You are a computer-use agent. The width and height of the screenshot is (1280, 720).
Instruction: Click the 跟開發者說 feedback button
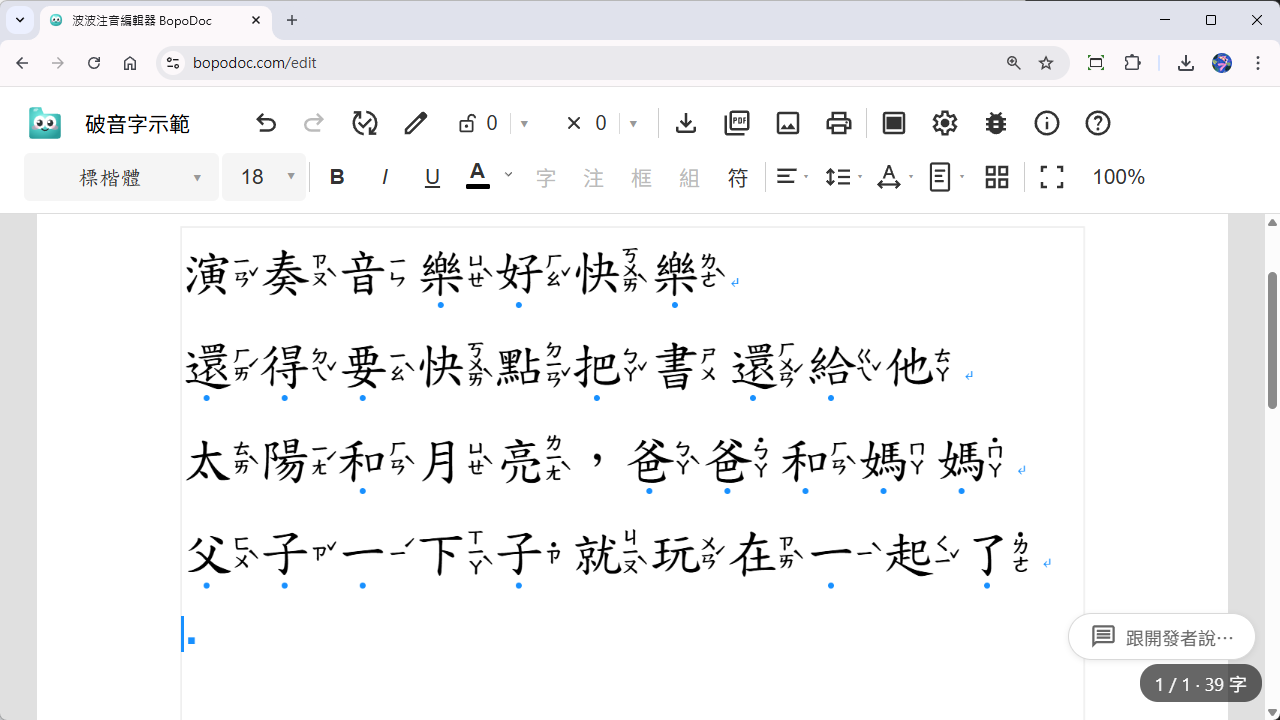(1162, 636)
